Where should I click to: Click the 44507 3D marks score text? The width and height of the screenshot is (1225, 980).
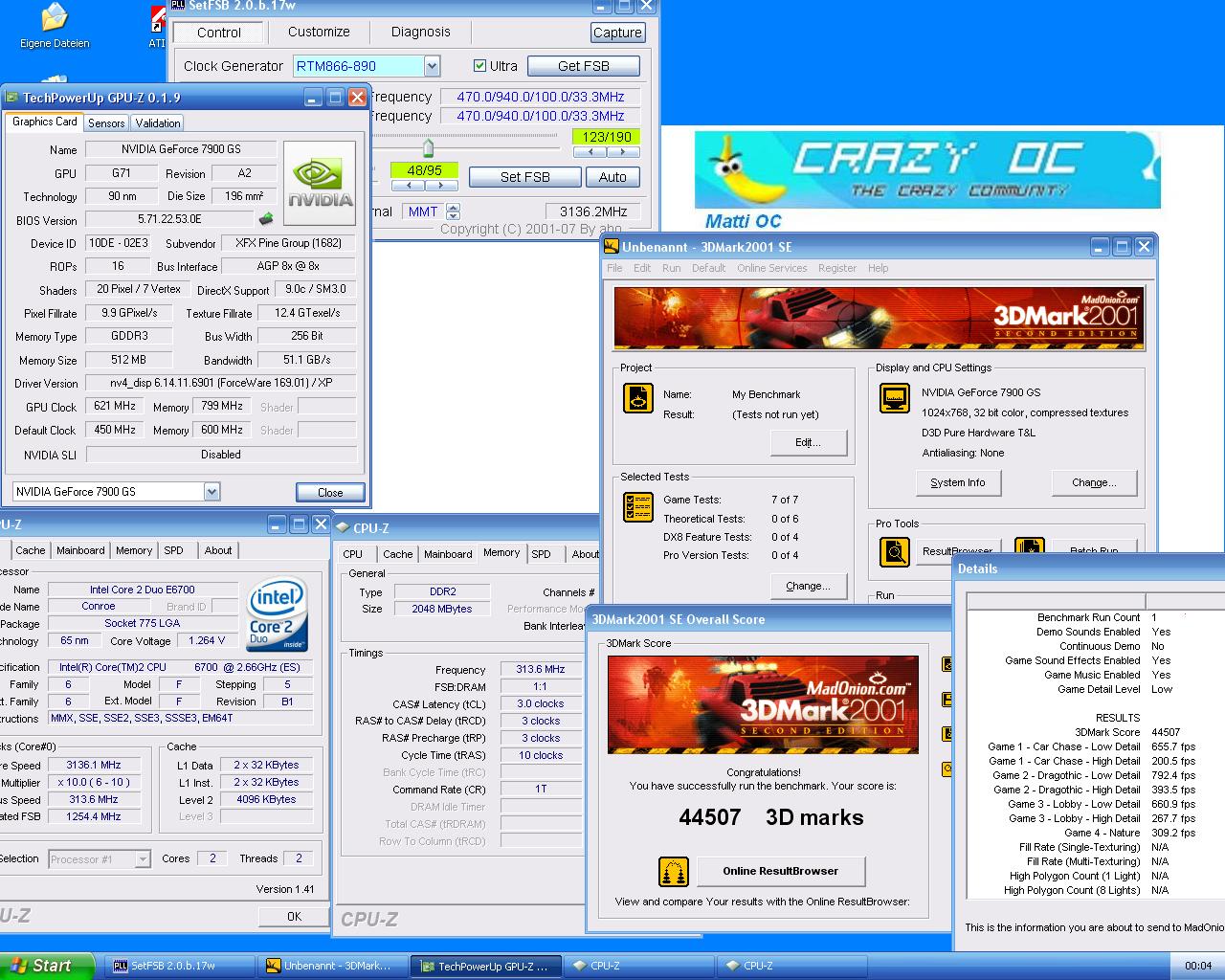point(771,817)
